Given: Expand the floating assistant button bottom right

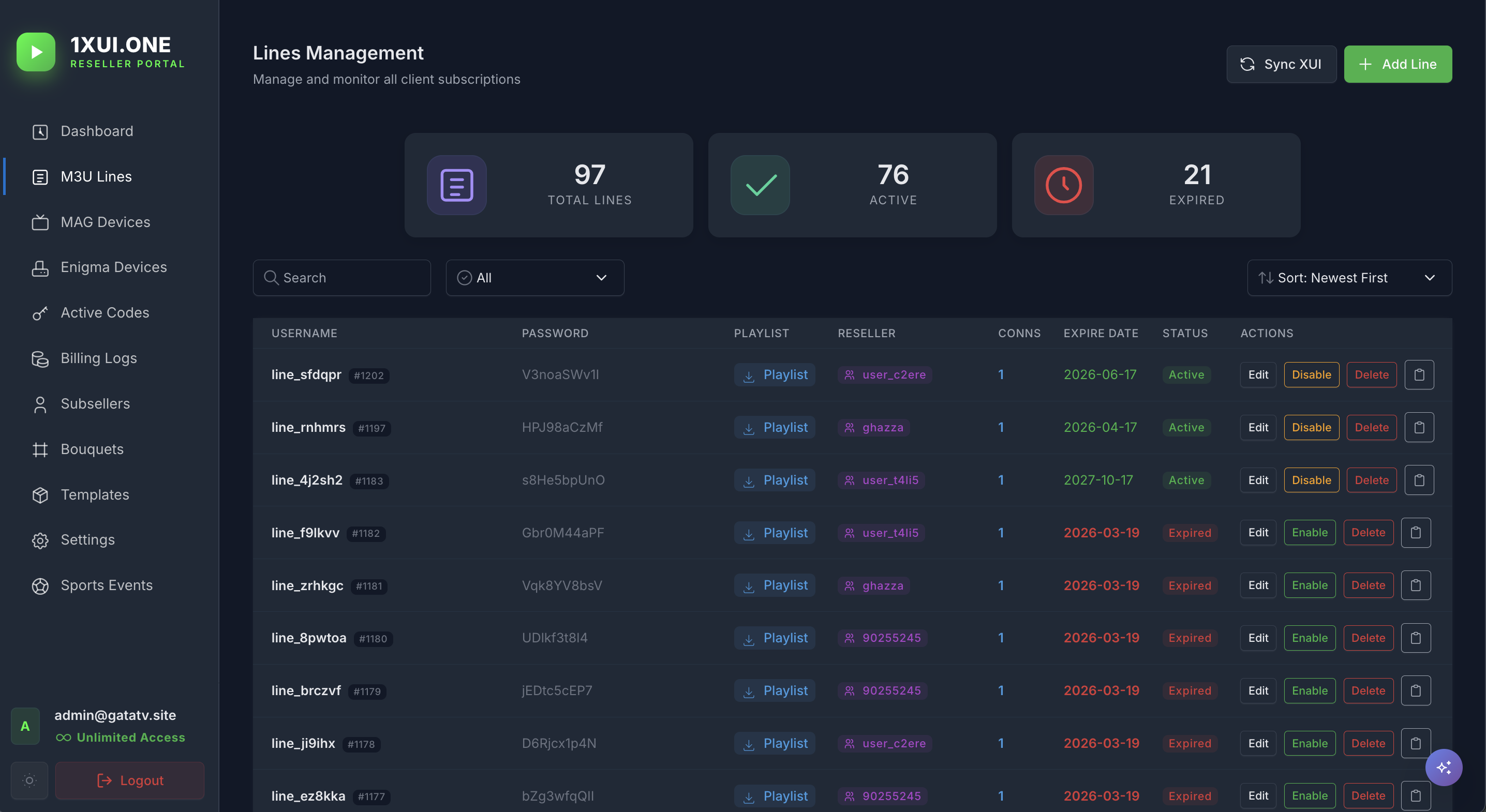Looking at the screenshot, I should click(1445, 767).
